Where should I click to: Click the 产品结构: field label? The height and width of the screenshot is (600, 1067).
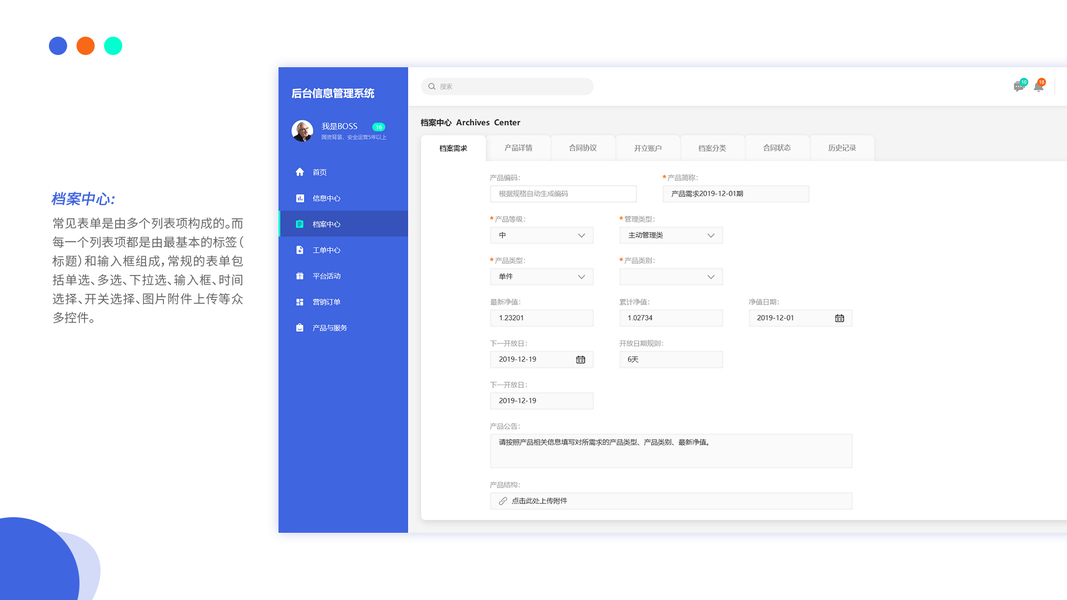pyautogui.click(x=505, y=485)
